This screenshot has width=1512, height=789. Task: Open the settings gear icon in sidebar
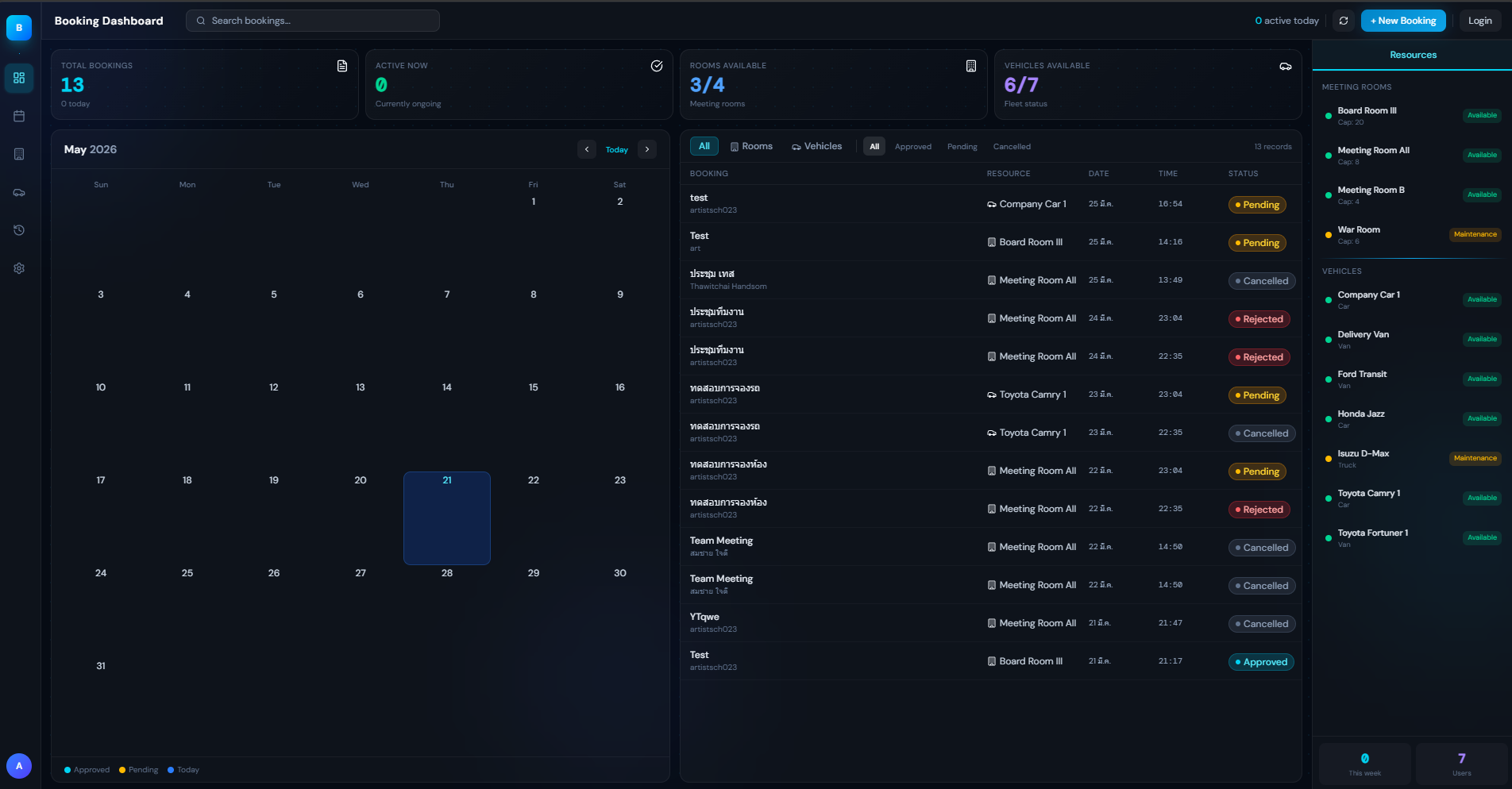pyautogui.click(x=19, y=268)
